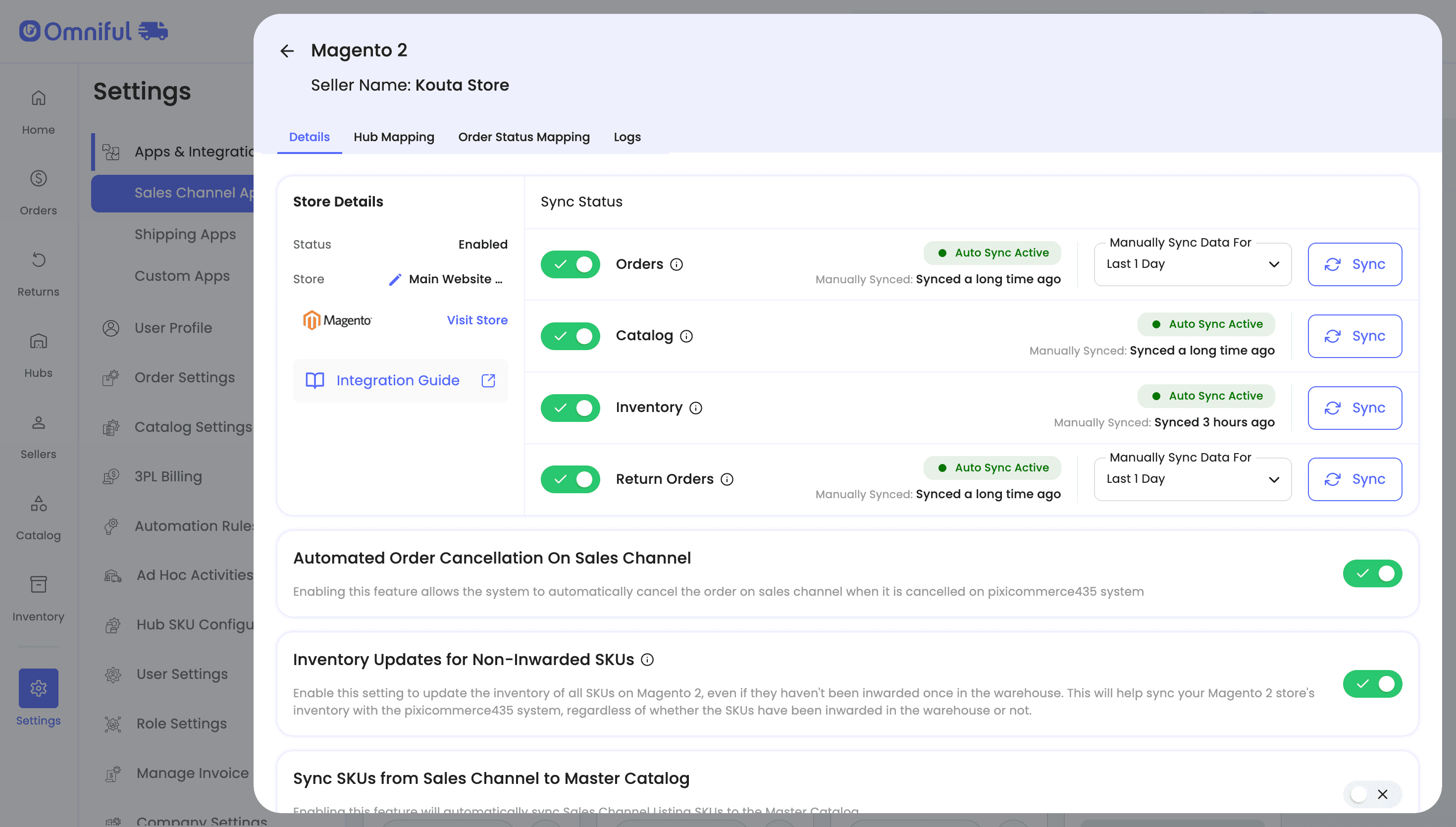Click info icon beside Inventory Updates for Non-Inwarded SKUs
Viewport: 1456px width, 827px height.
(647, 660)
